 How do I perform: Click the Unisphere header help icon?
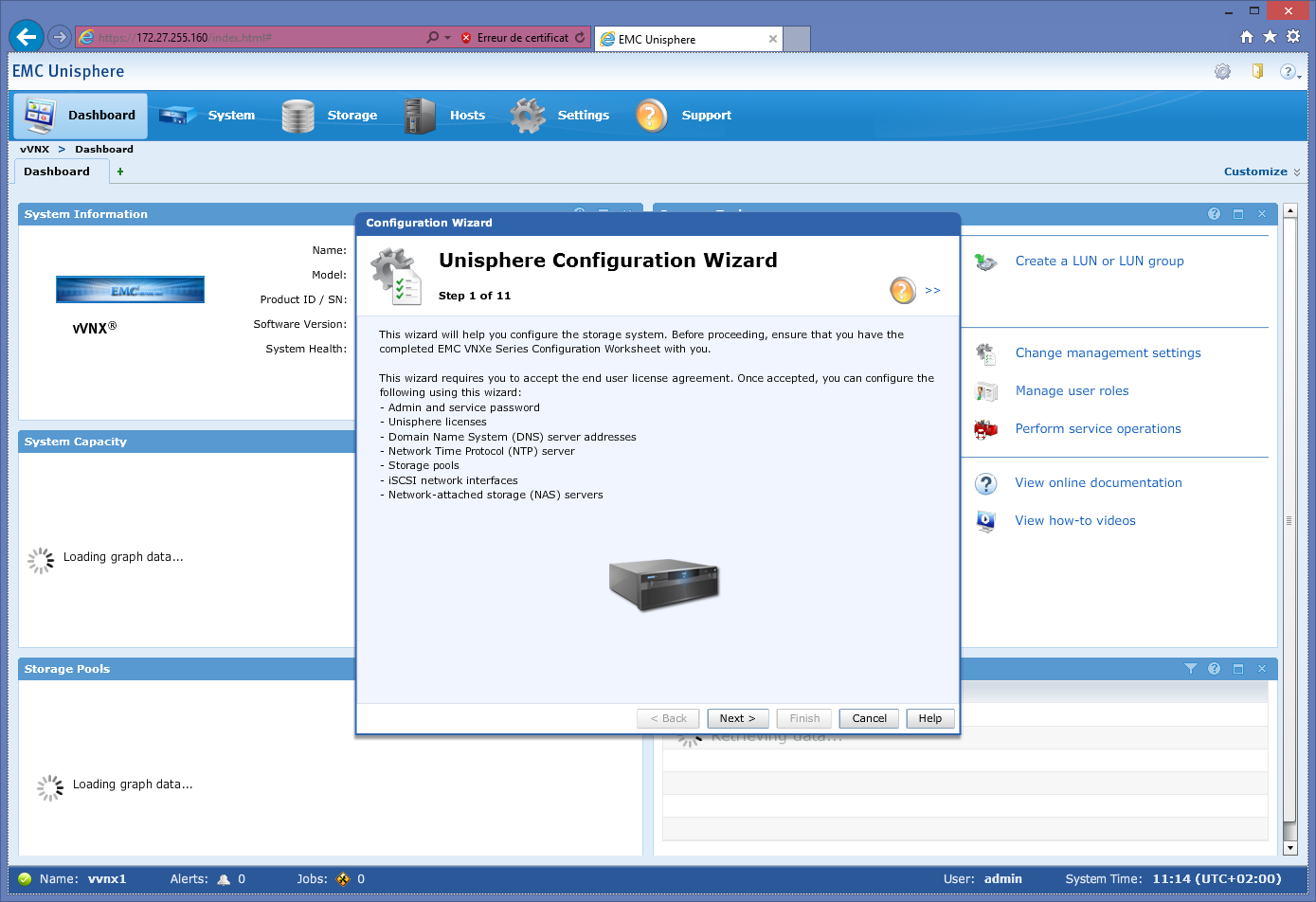tap(1288, 72)
